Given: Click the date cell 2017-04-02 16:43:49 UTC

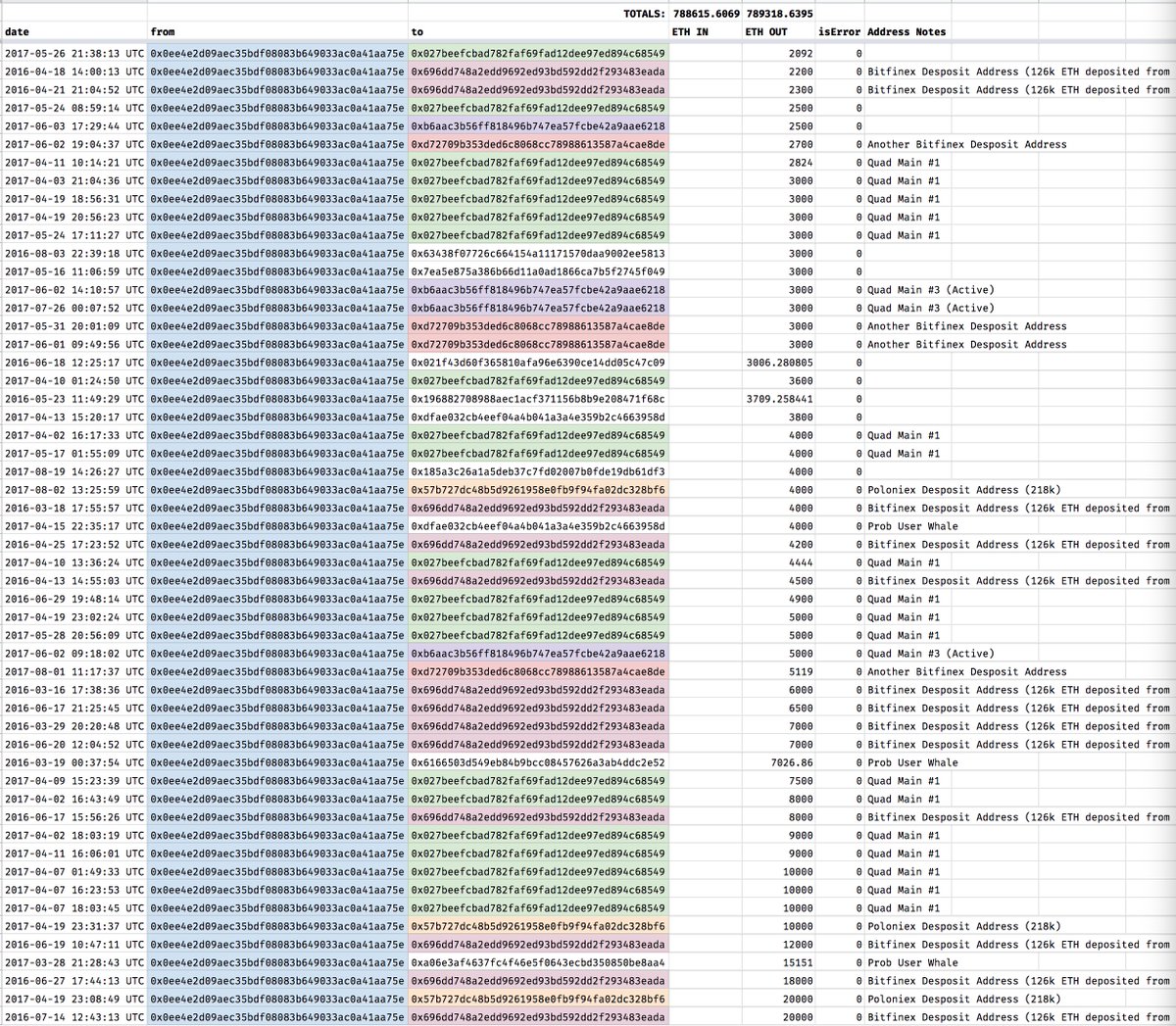Looking at the screenshot, I should (73, 800).
